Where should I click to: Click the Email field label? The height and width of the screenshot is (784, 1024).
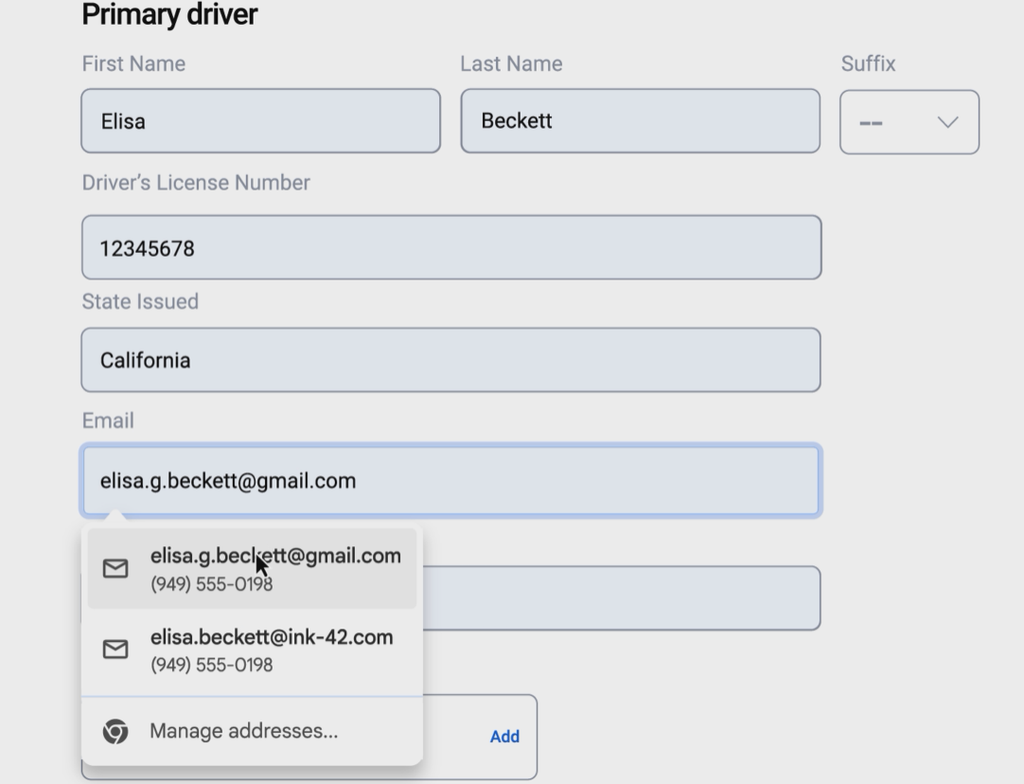[x=108, y=421]
